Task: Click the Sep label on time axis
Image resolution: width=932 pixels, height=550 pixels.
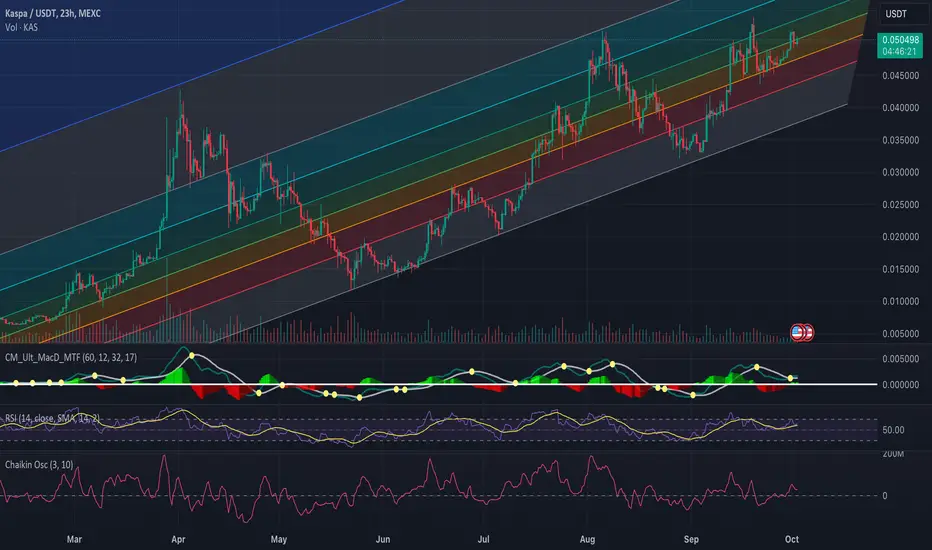Action: 691,539
